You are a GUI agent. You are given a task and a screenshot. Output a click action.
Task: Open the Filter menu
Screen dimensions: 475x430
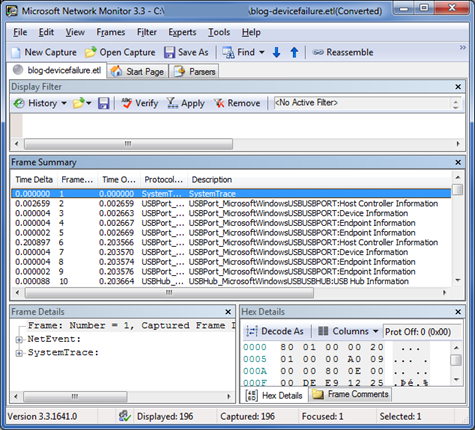tap(147, 32)
